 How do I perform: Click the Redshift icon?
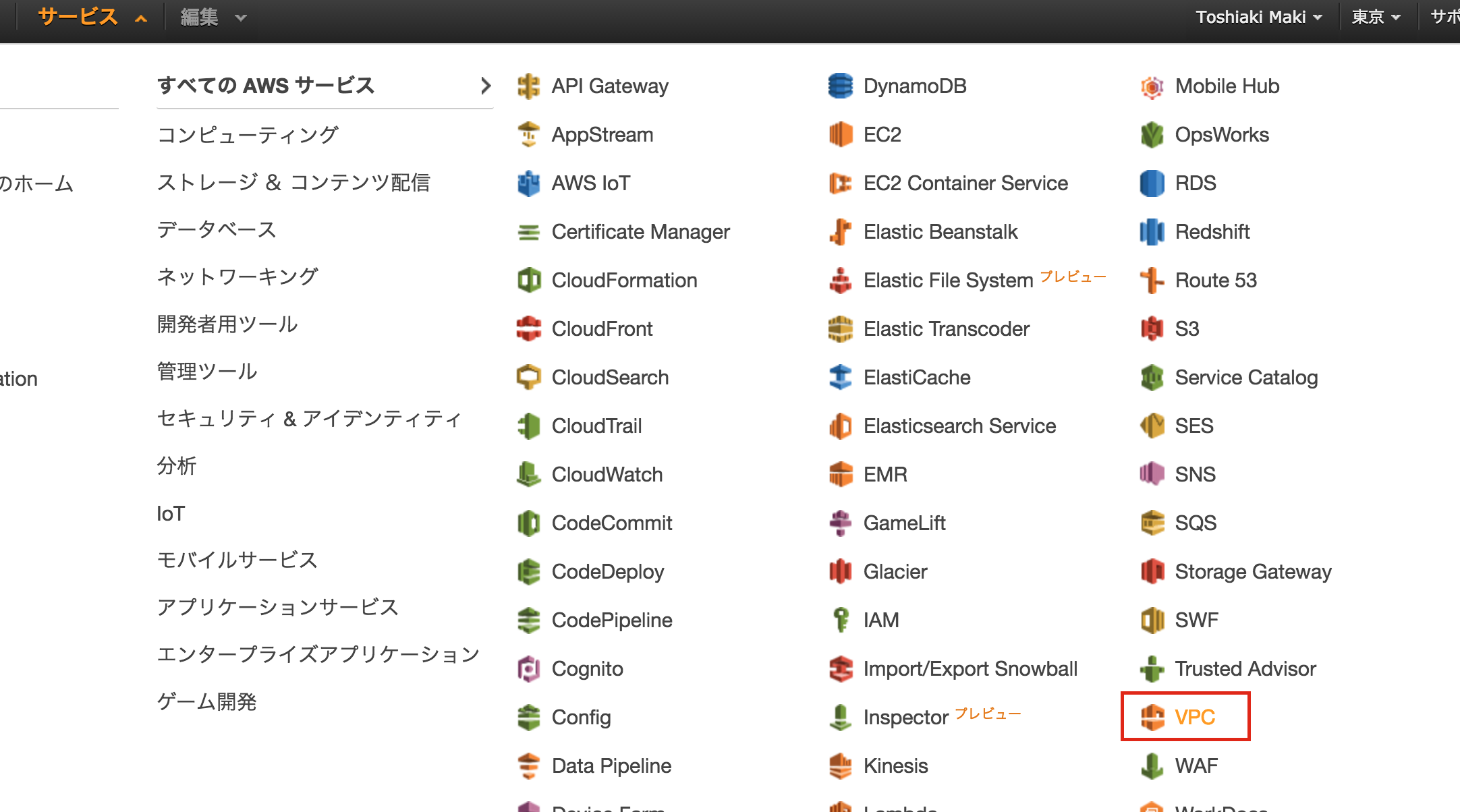[x=1152, y=232]
